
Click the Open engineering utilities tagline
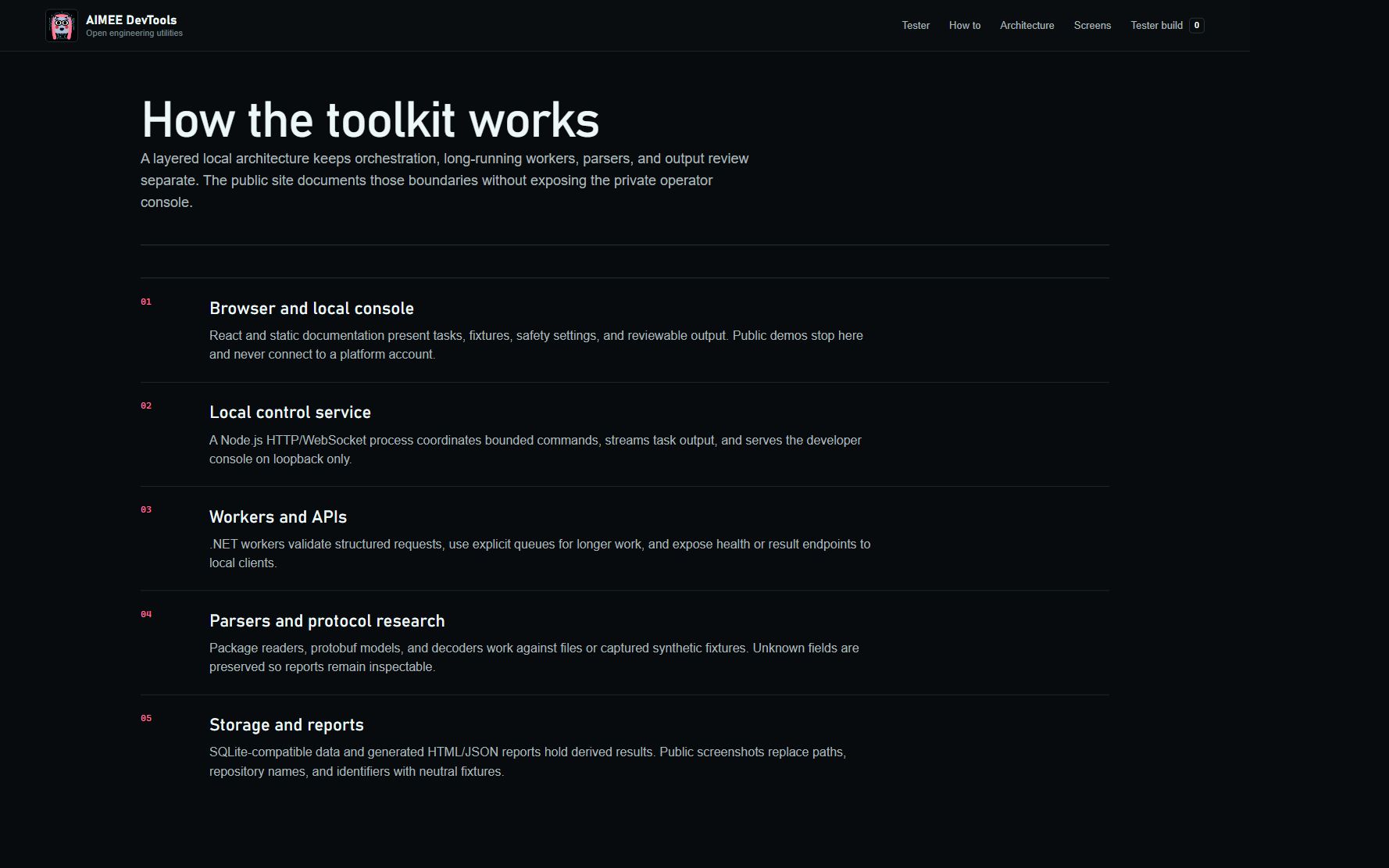point(134,34)
